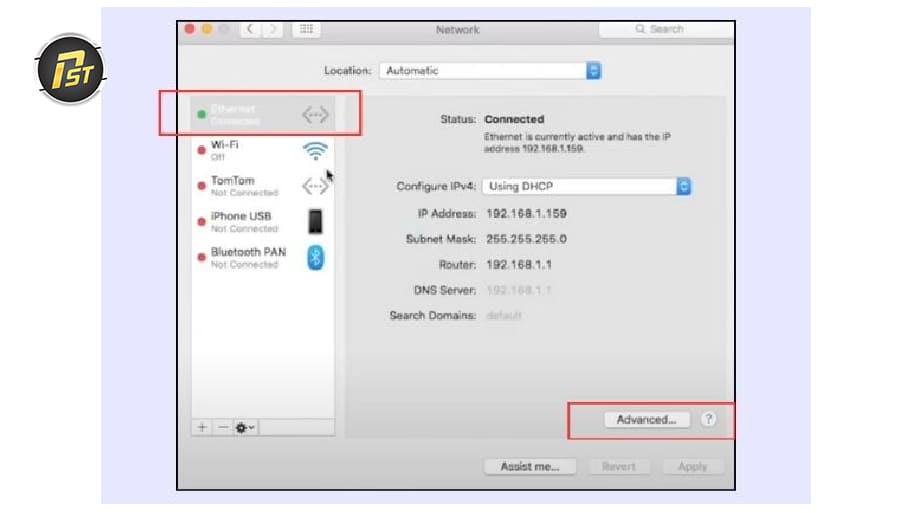Click the Apply button
This screenshot has height=513, width=912.
692,466
